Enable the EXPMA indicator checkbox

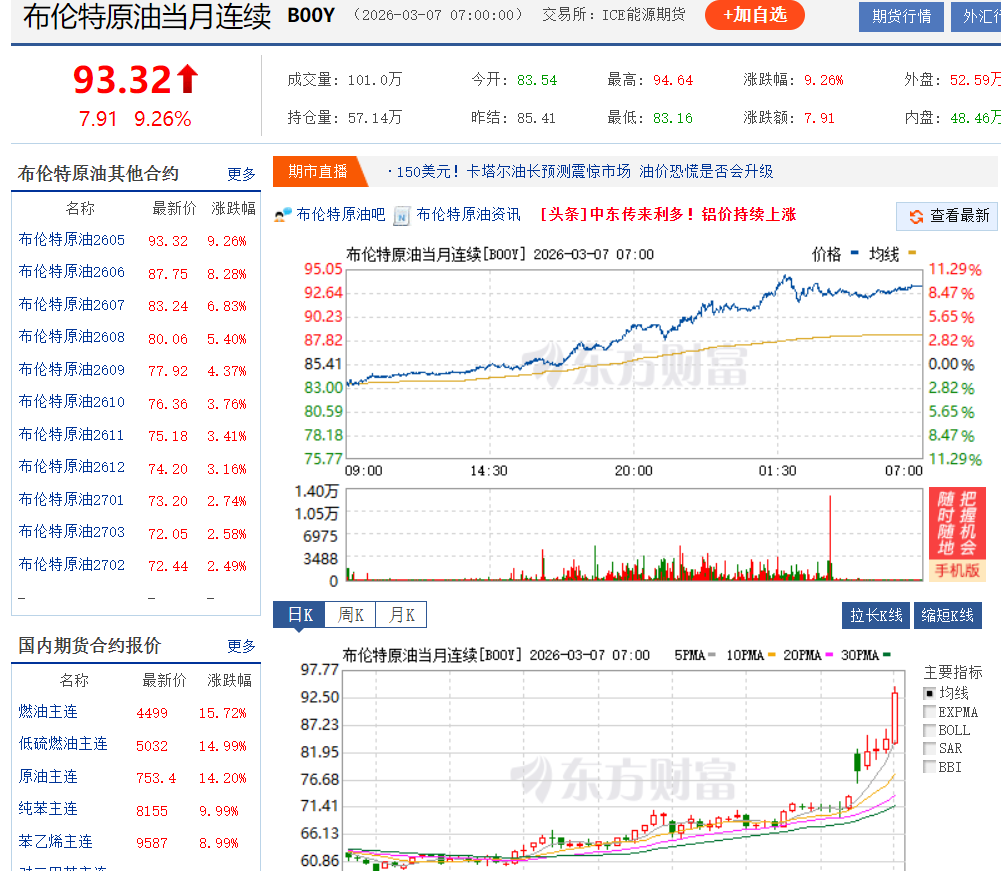click(x=930, y=712)
